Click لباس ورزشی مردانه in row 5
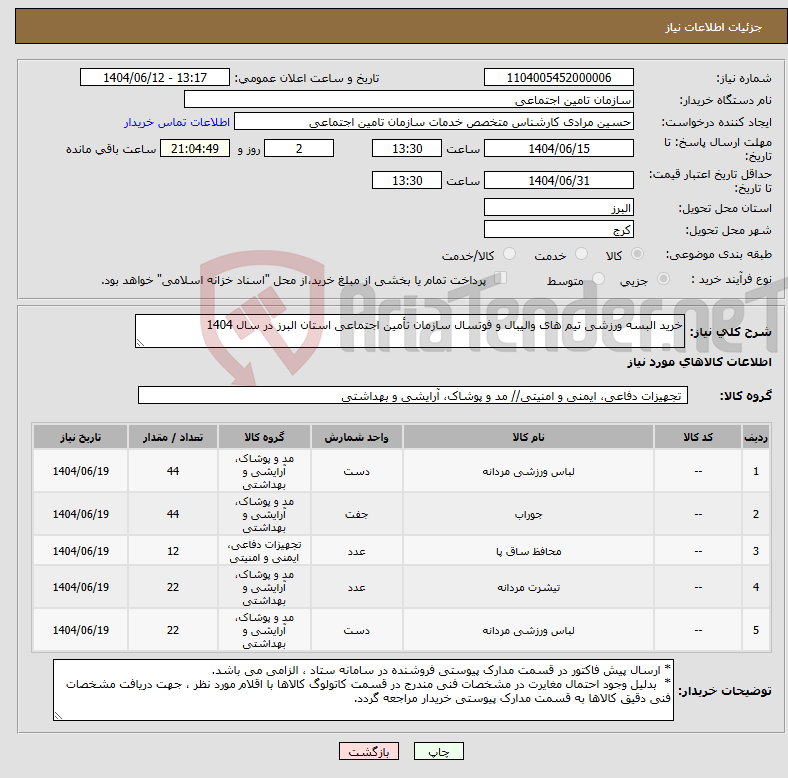This screenshot has width=788, height=778. coord(528,630)
